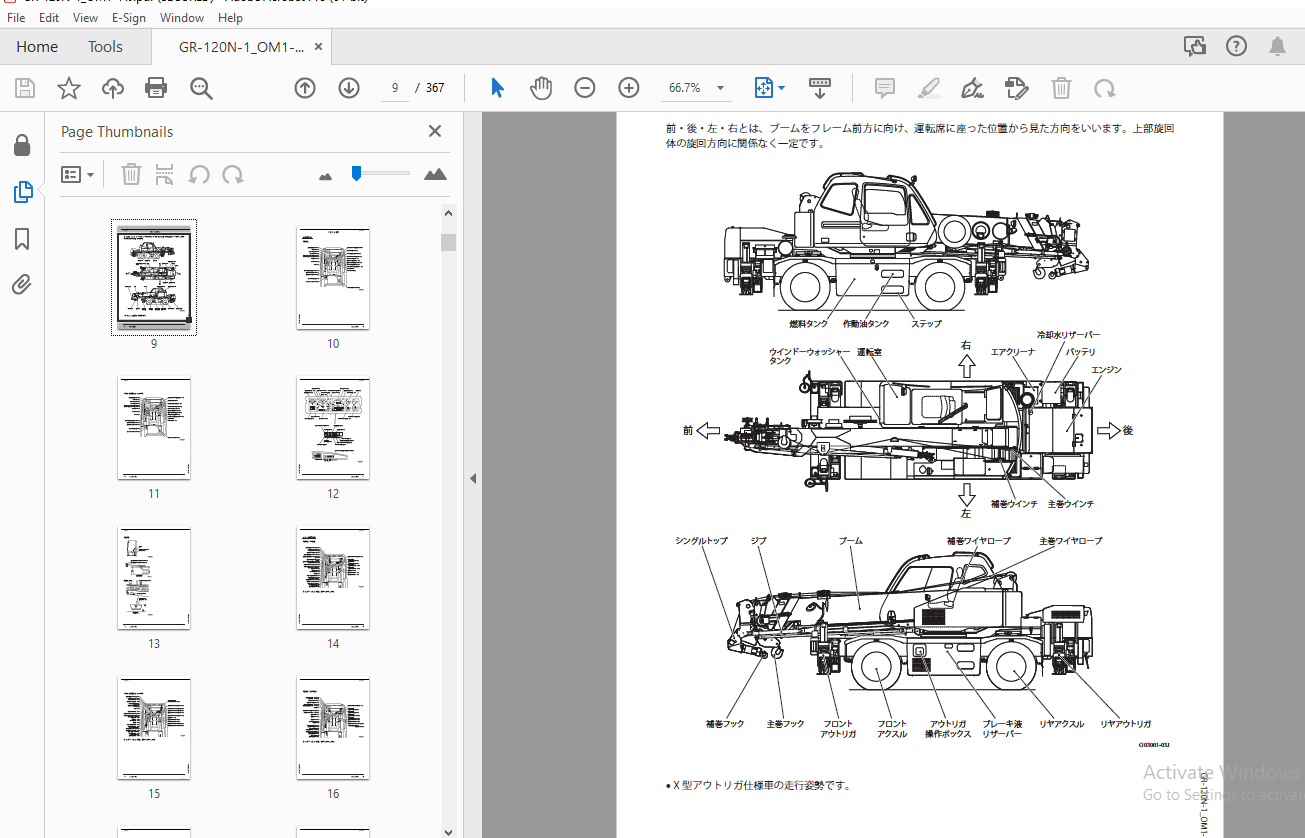
Task: Bookmark this file with the star icon
Action: [x=69, y=88]
